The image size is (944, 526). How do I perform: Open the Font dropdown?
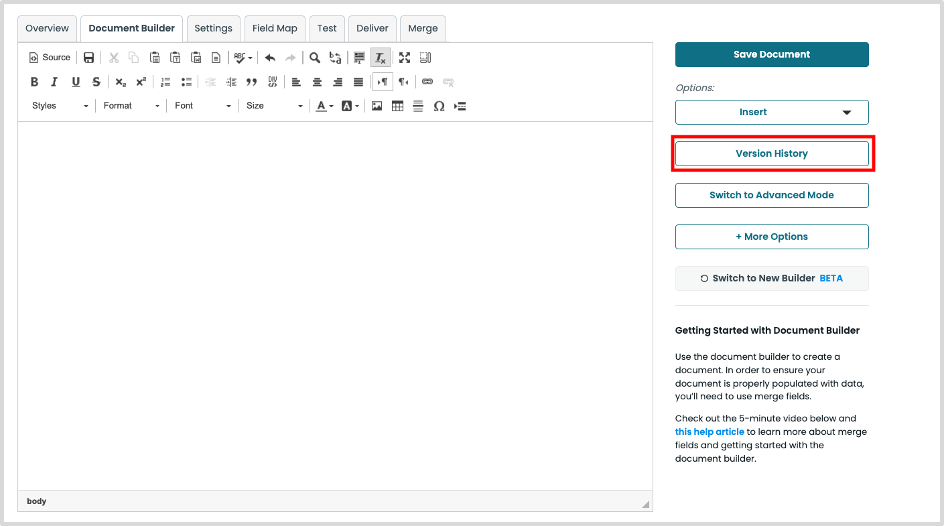pos(201,106)
